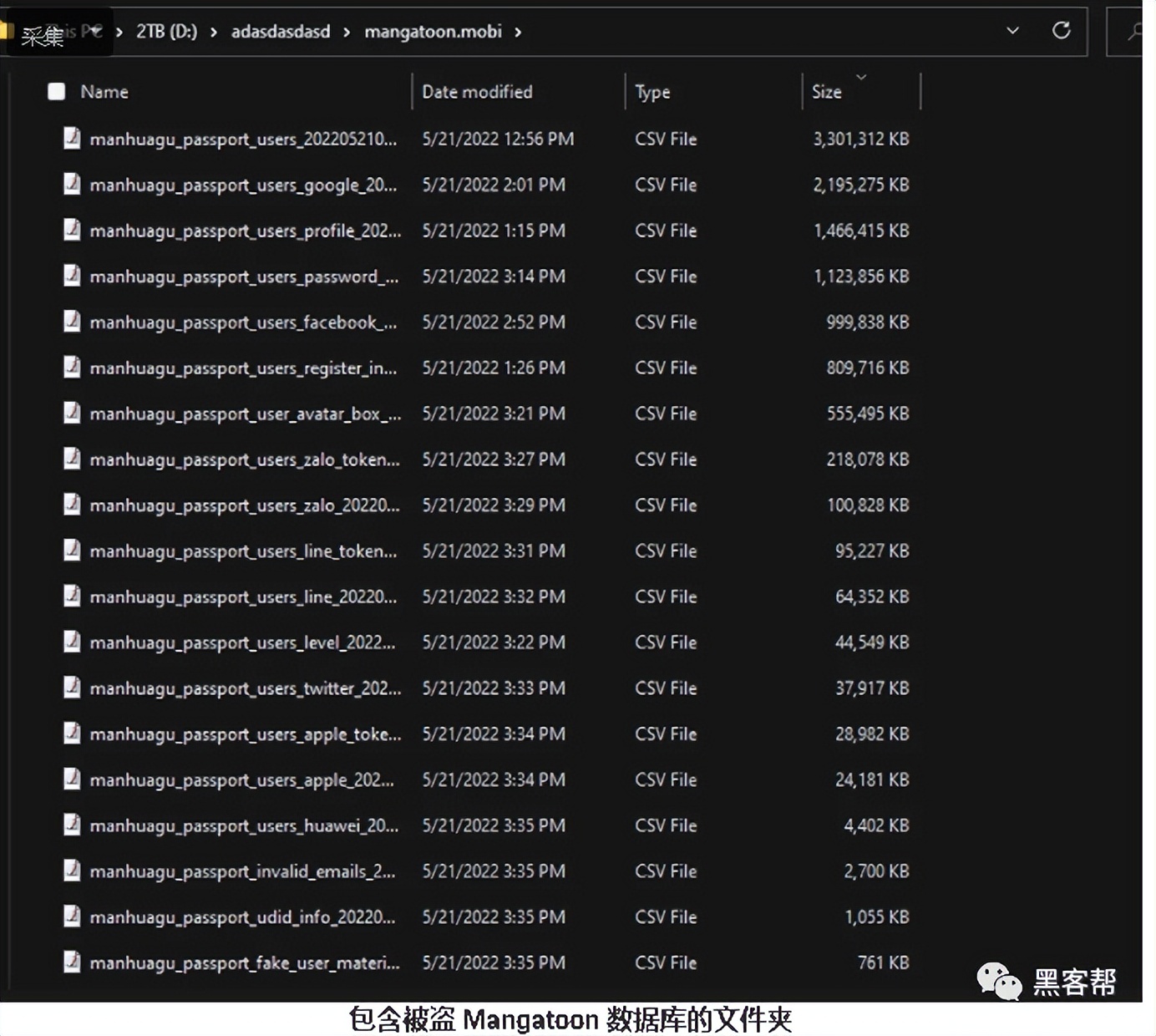This screenshot has width=1156, height=1036.
Task: Click the file icon of manhuagu_passport_users_line_20220
Action: (73, 596)
